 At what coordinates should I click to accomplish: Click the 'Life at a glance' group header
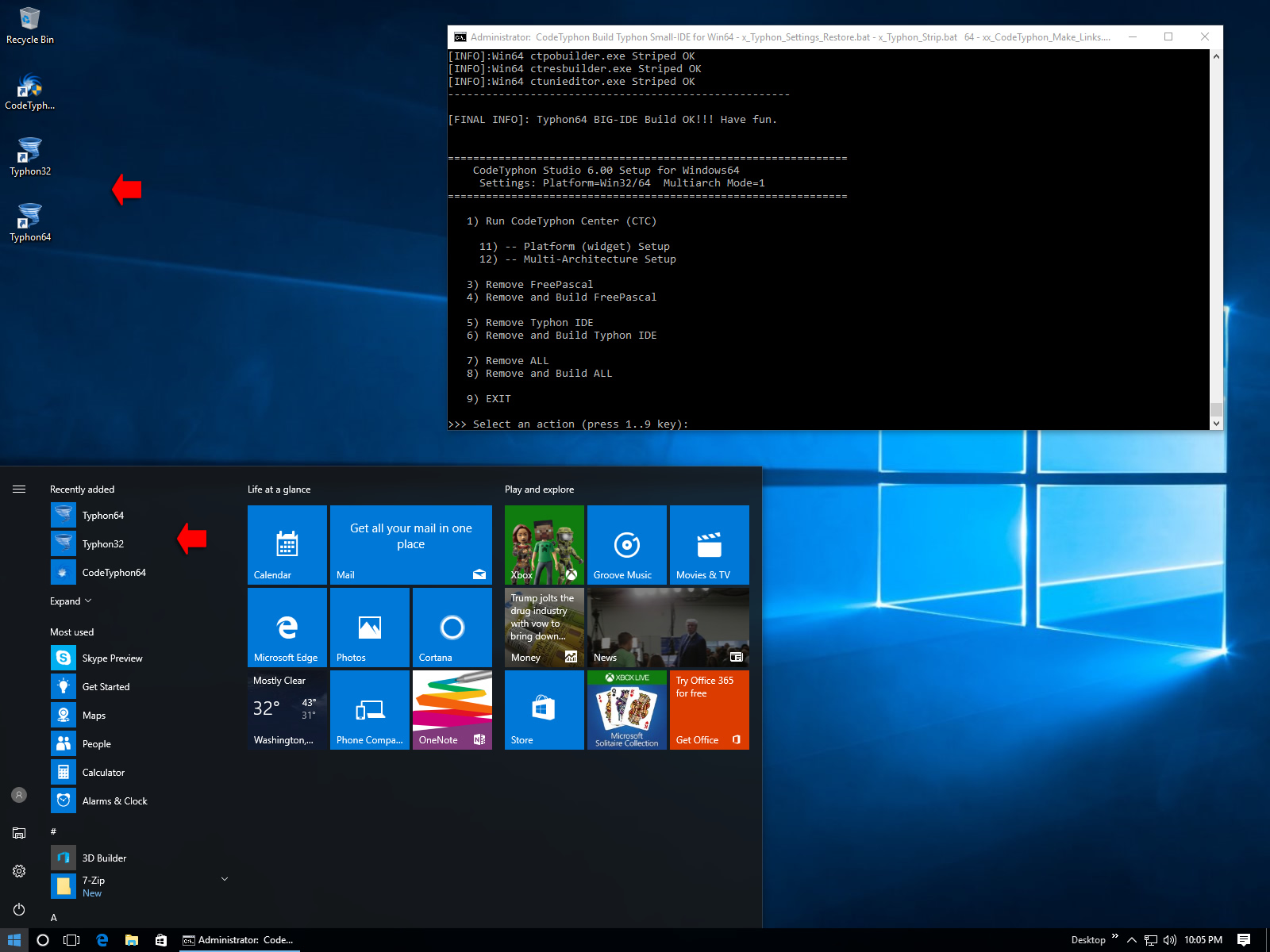pos(279,489)
